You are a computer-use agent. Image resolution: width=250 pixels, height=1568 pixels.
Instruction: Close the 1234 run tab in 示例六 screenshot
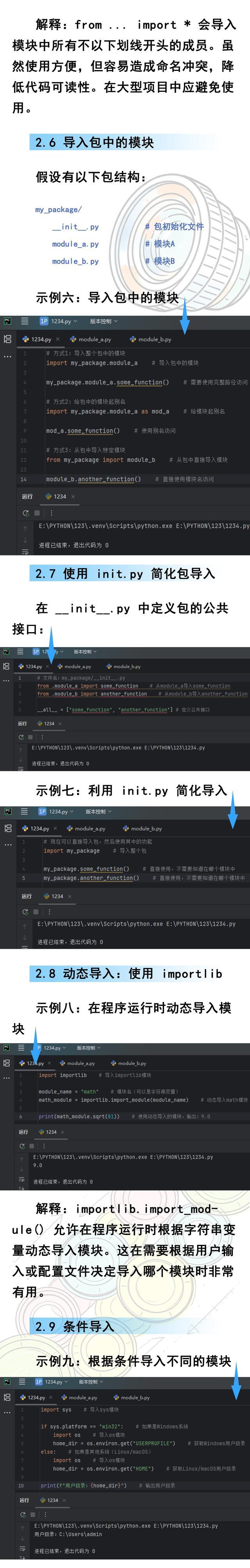73,496
